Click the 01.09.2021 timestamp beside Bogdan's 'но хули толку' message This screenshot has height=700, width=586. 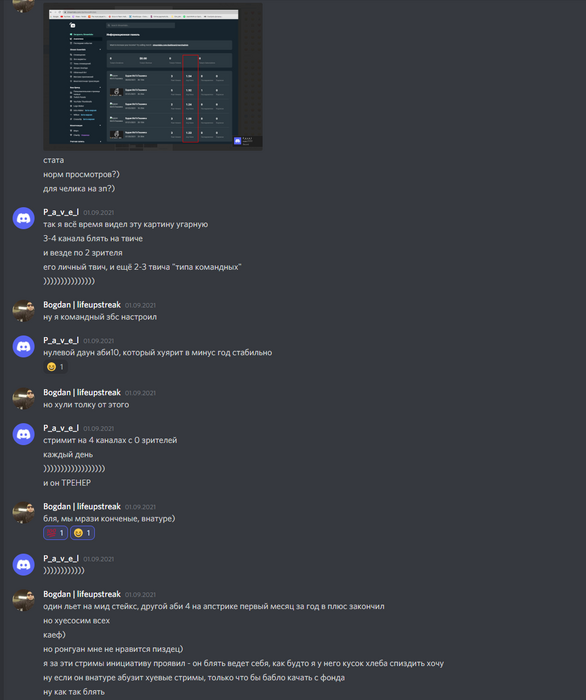(140, 393)
